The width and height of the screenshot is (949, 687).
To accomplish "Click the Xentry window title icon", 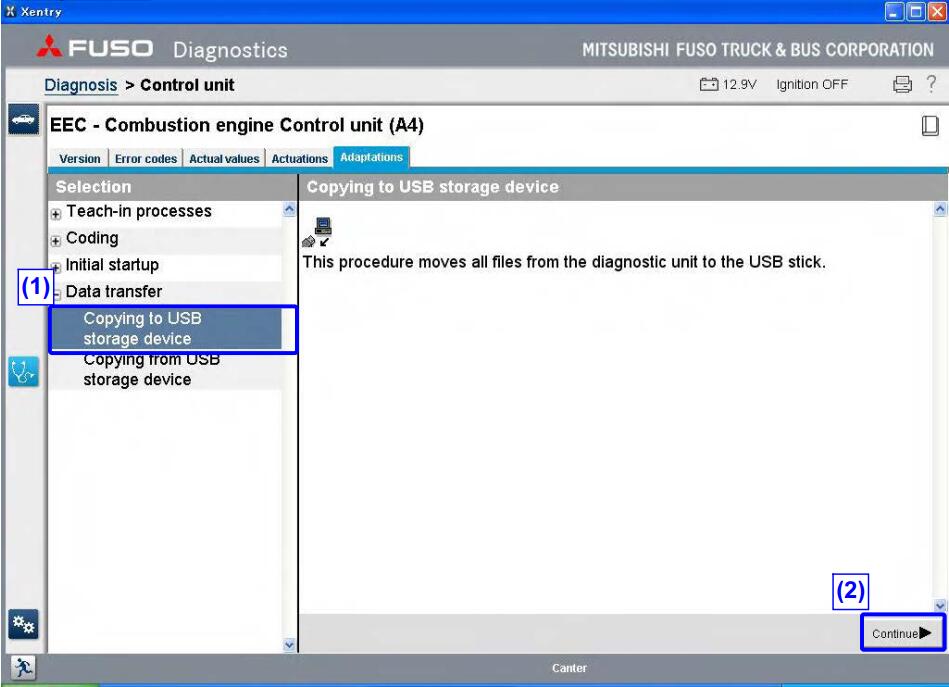I will (10, 11).
